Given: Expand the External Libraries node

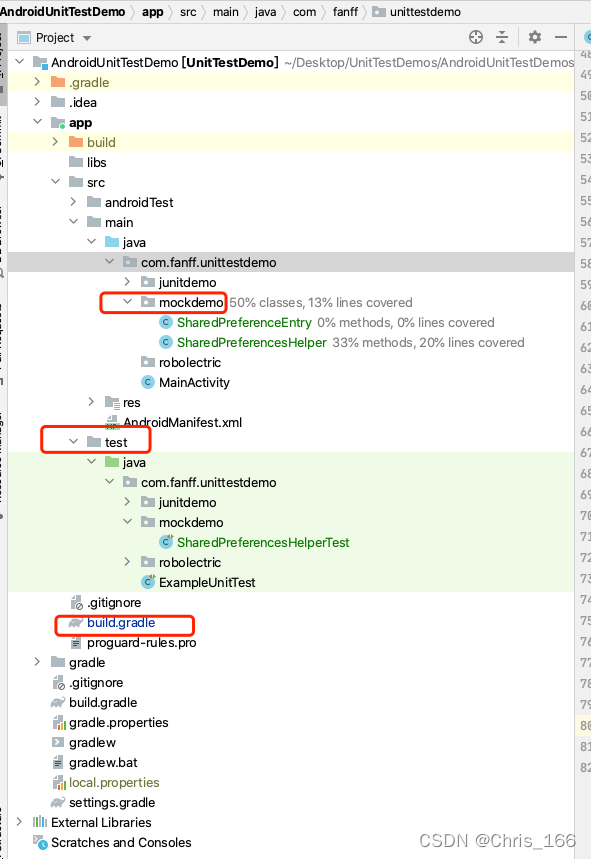Looking at the screenshot, I should (20, 822).
